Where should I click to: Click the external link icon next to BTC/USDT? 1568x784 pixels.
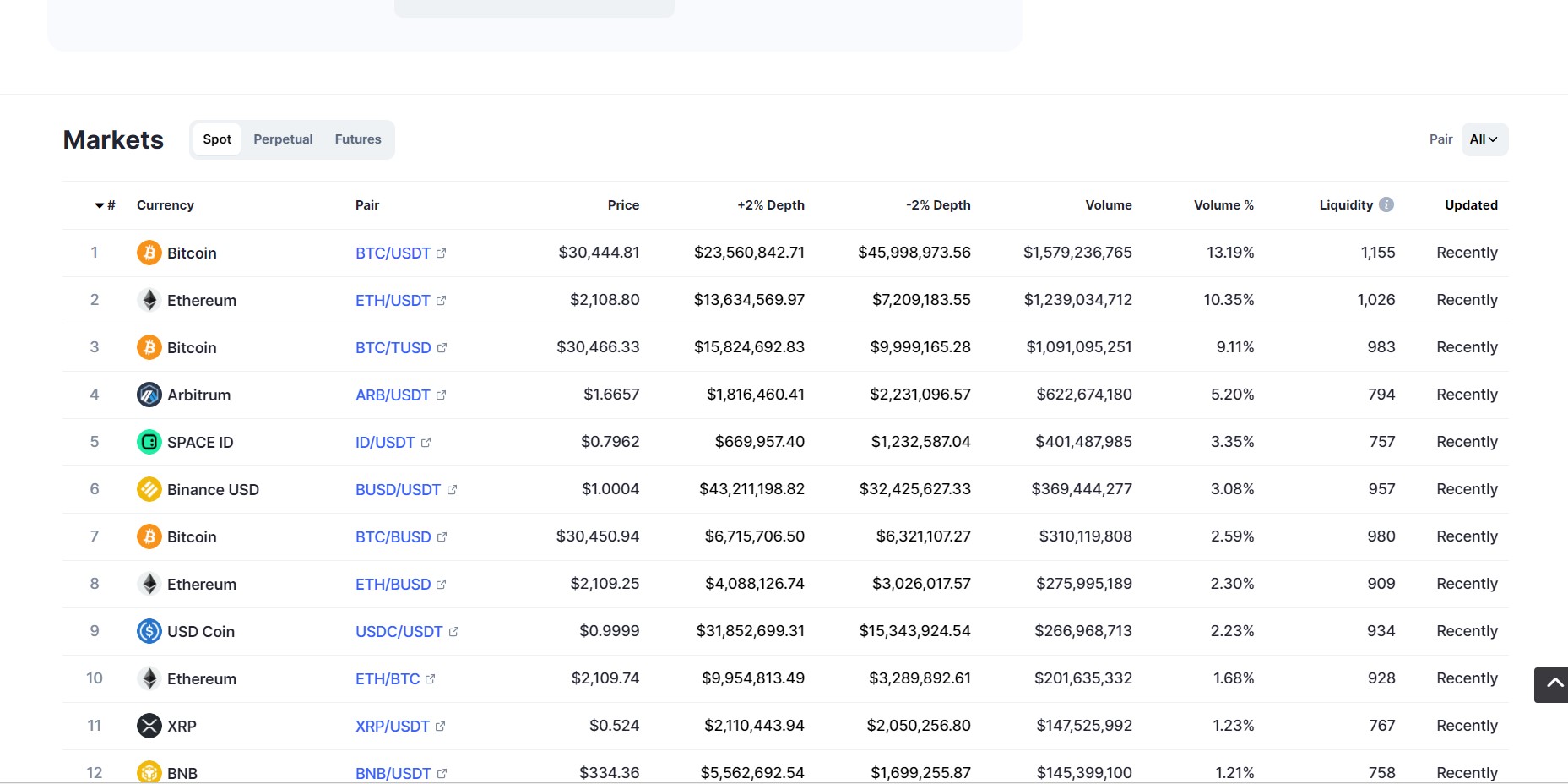tap(441, 253)
